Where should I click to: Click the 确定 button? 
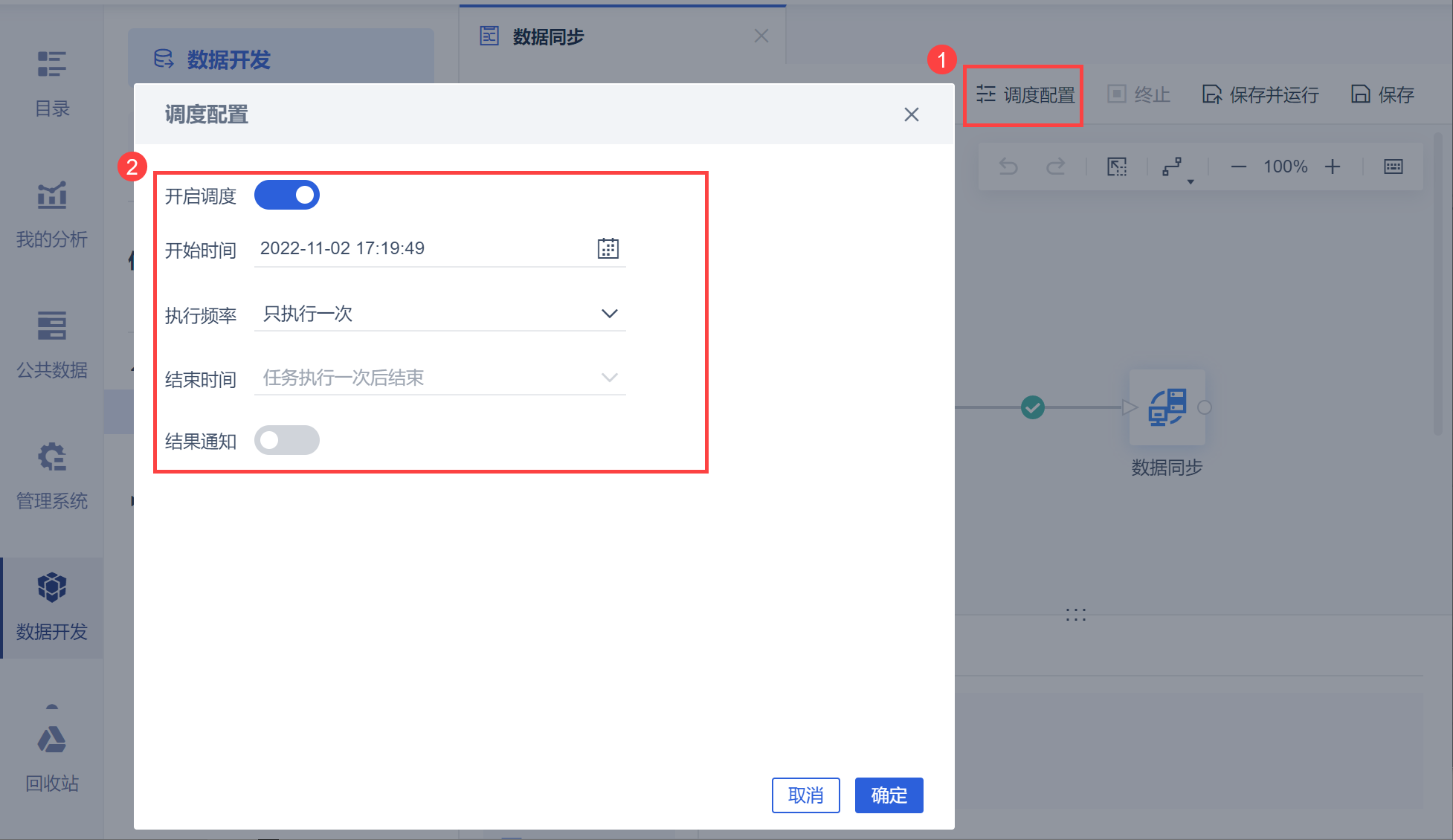click(889, 795)
